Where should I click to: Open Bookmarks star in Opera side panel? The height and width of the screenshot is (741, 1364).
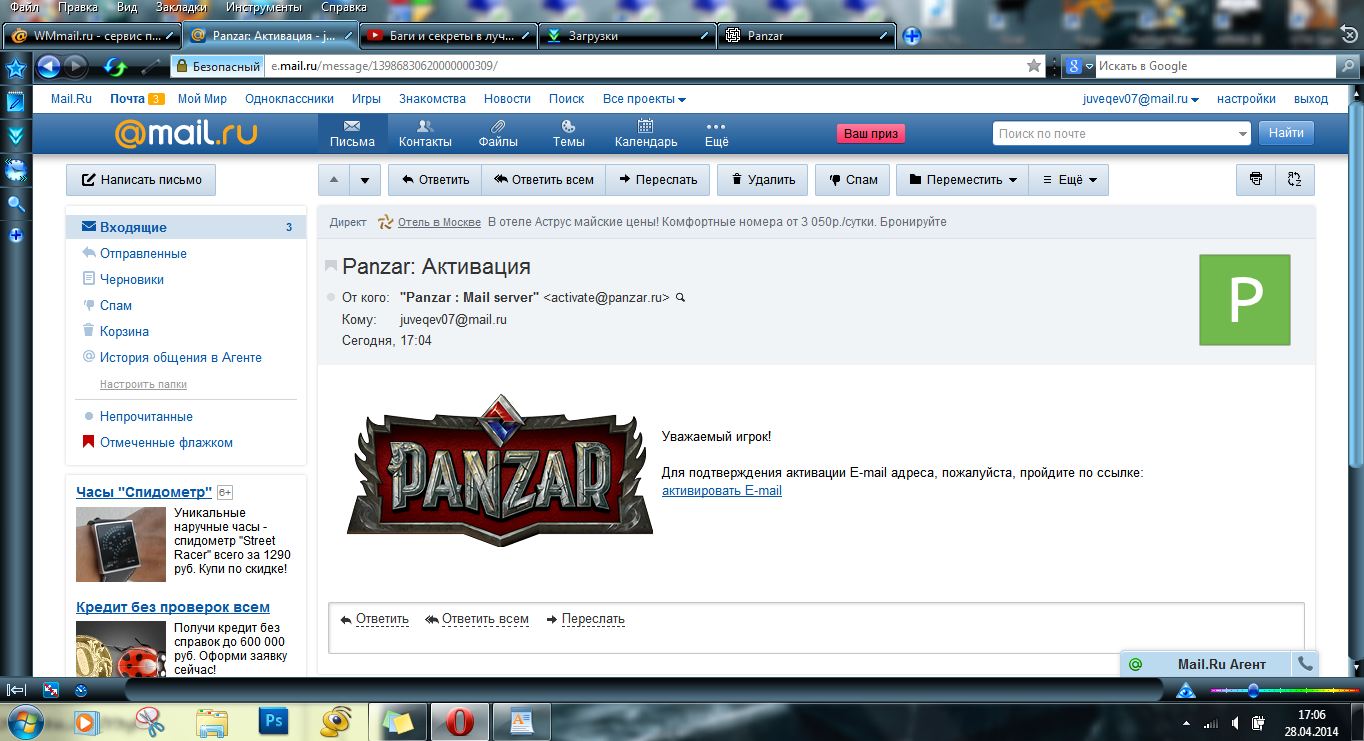(x=16, y=68)
